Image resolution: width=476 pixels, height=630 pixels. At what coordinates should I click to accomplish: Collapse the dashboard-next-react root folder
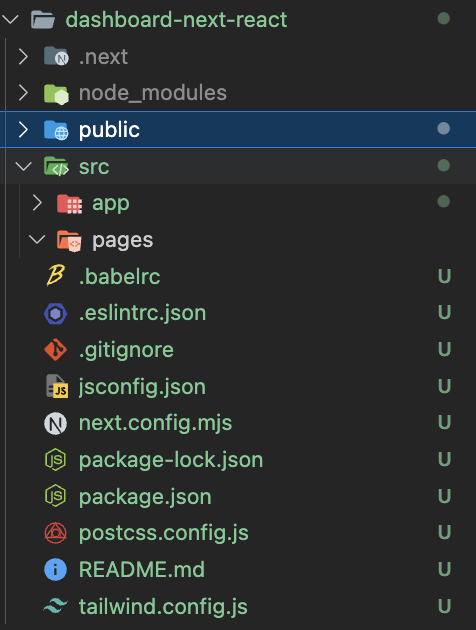[10, 19]
